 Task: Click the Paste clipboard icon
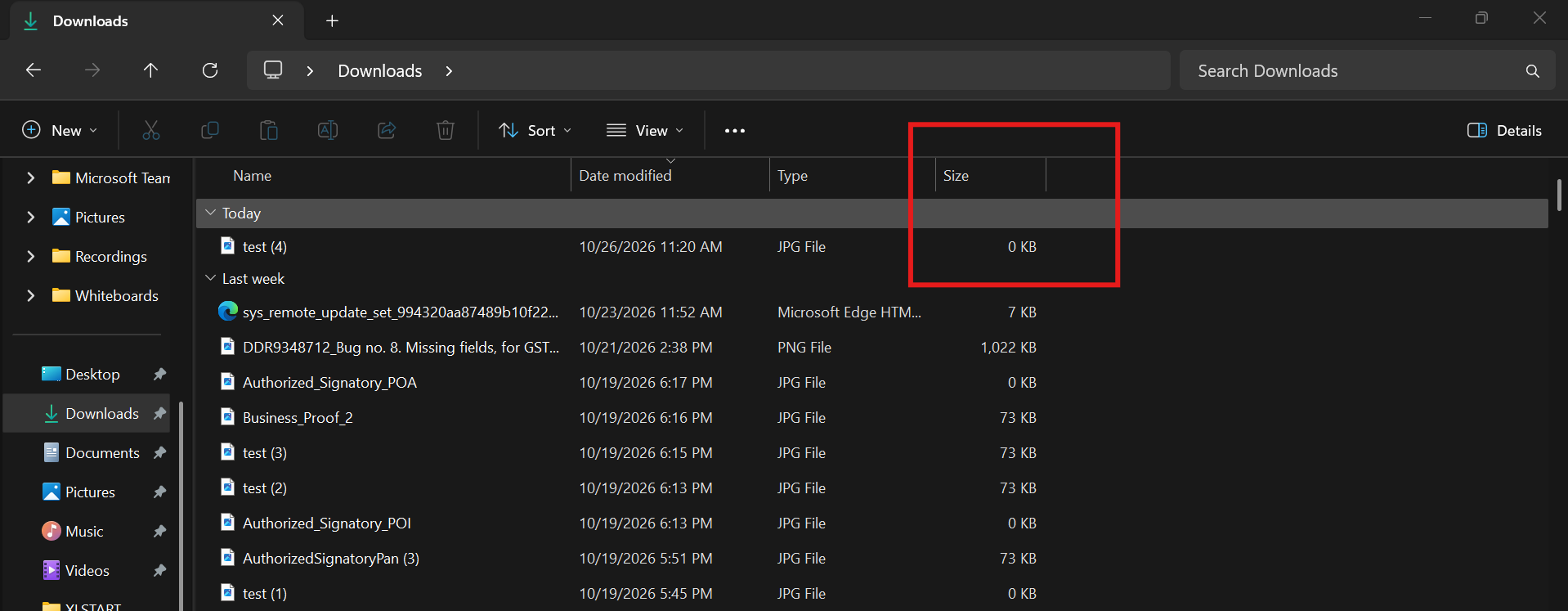point(269,130)
